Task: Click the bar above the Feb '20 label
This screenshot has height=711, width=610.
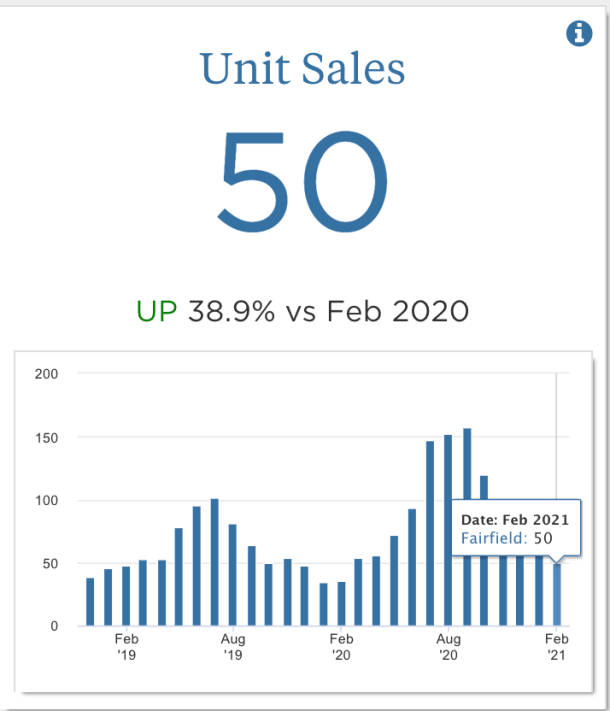Action: click(x=341, y=604)
